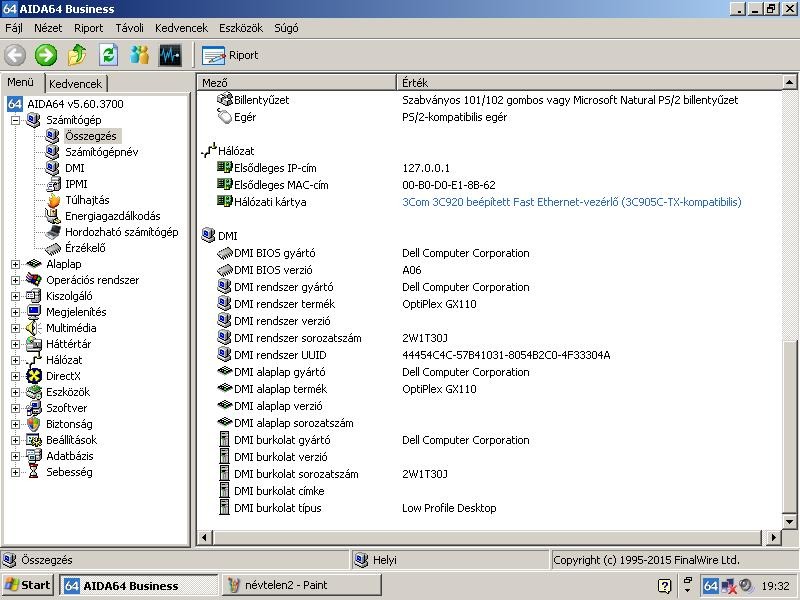Click the Multimédia speaker icon
This screenshot has height=600, width=800.
click(34, 328)
